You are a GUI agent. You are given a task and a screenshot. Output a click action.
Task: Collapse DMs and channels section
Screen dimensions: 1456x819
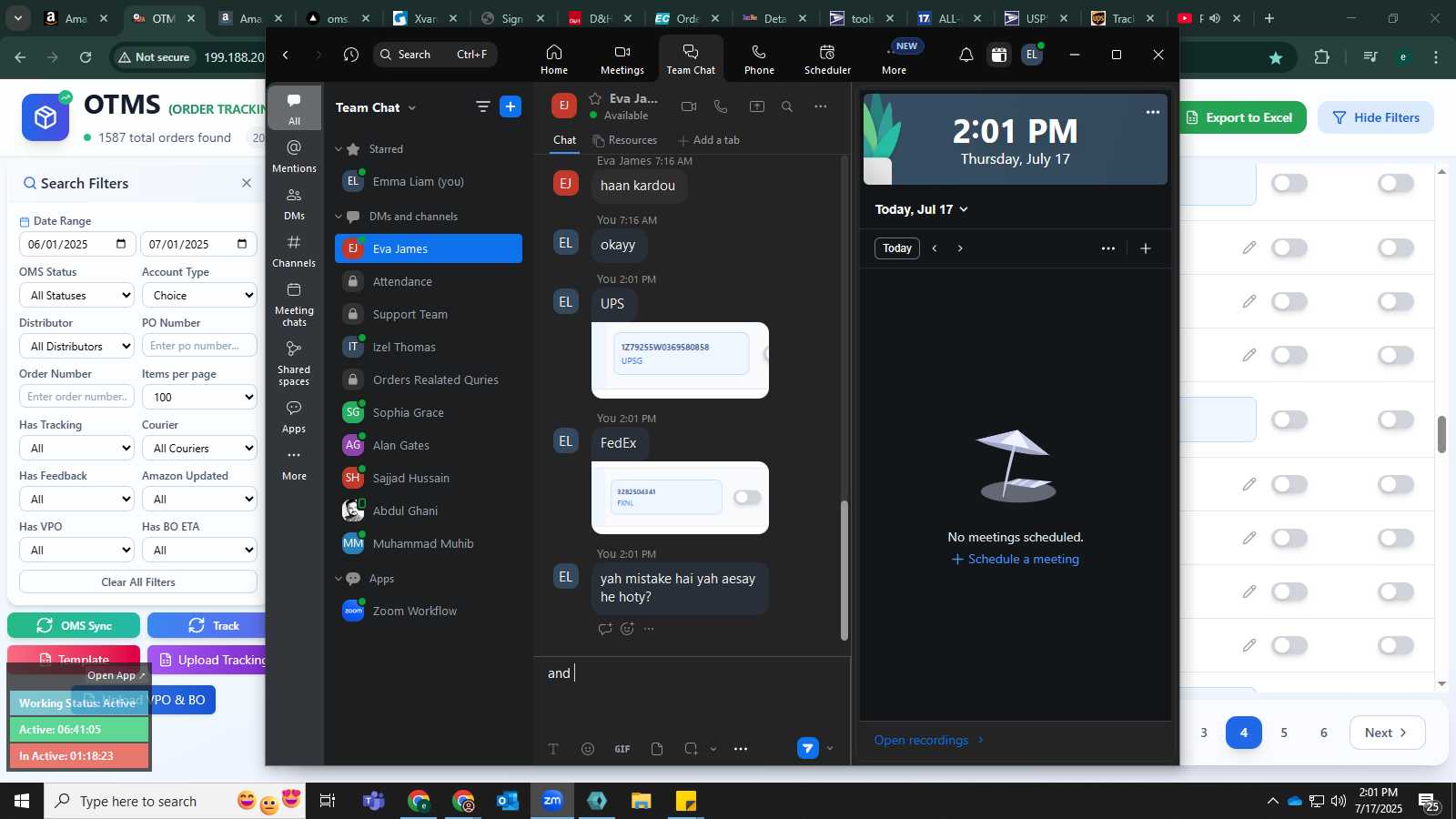pos(339,217)
